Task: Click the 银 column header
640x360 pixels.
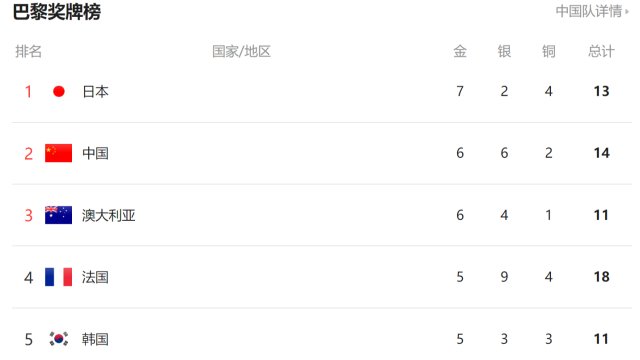Action: tap(504, 51)
